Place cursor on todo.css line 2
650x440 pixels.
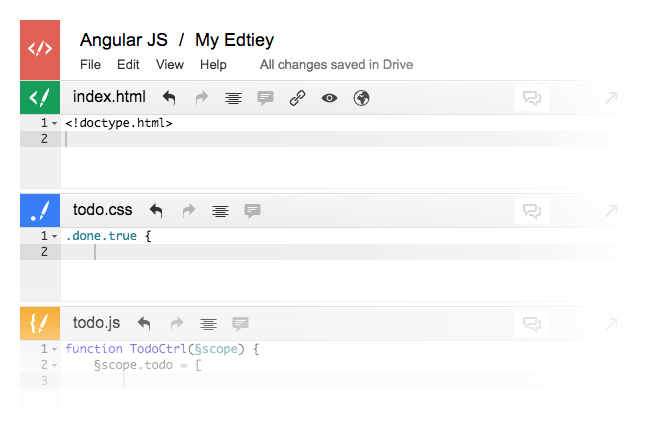coord(342,252)
